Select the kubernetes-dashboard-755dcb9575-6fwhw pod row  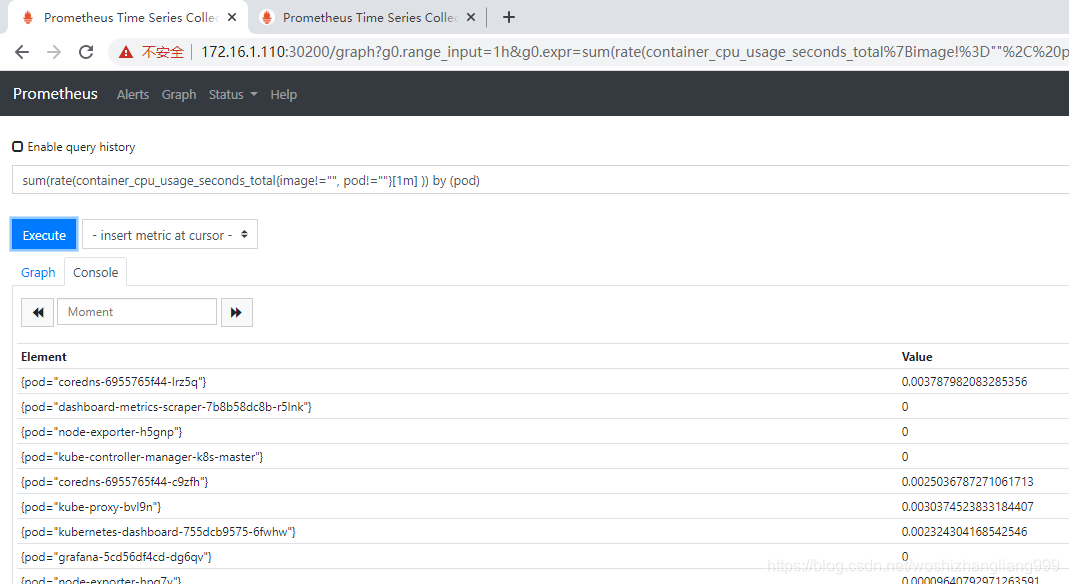click(543, 532)
